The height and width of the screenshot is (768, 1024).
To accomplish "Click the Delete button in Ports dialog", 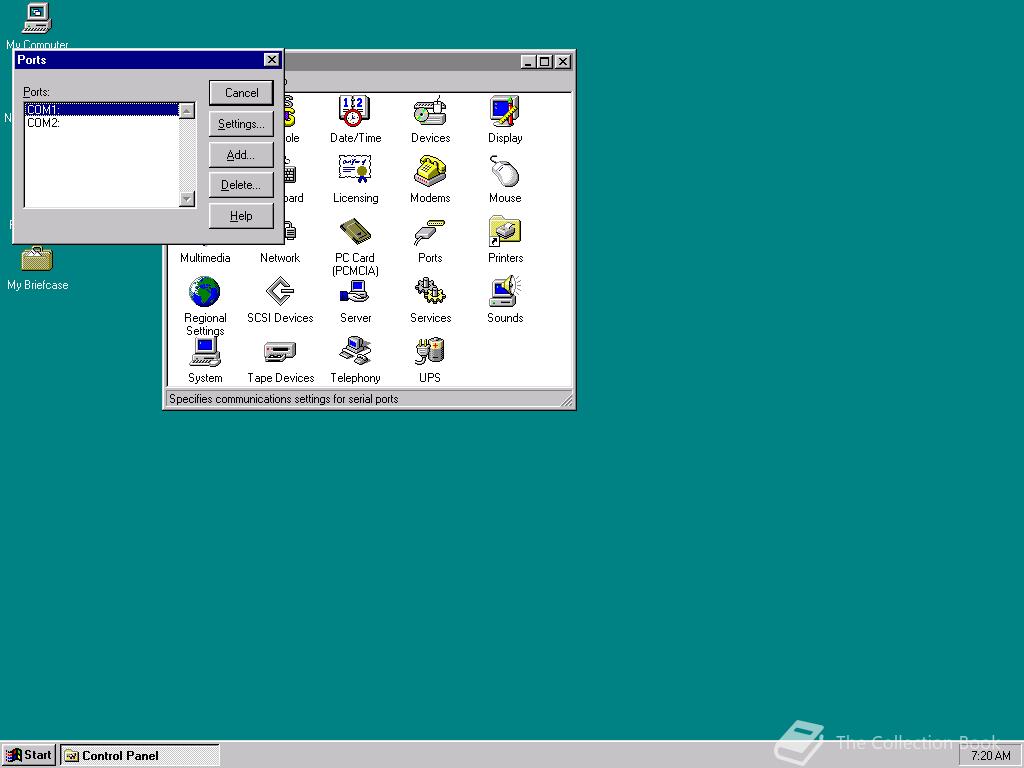I will click(240, 184).
